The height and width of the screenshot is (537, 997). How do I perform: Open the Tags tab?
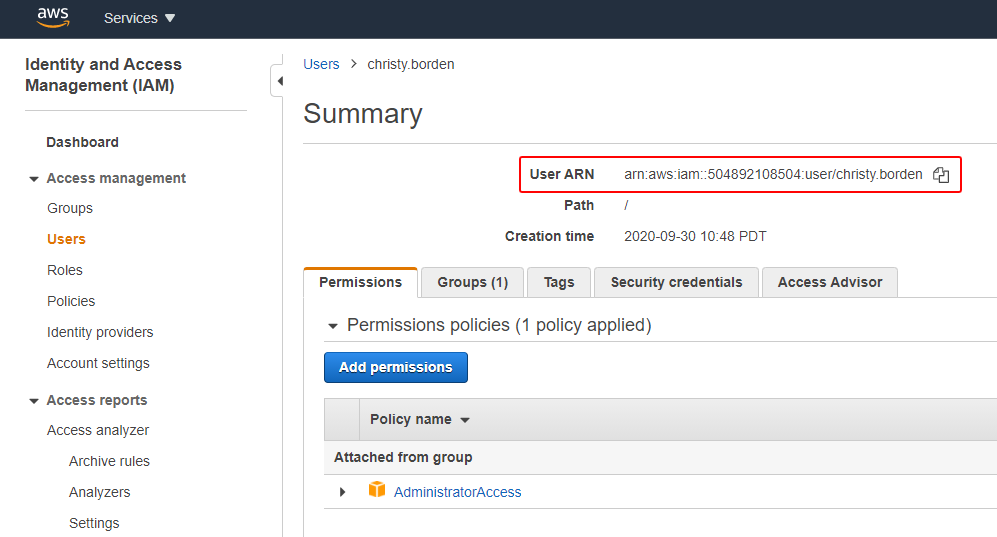pyautogui.click(x=559, y=282)
